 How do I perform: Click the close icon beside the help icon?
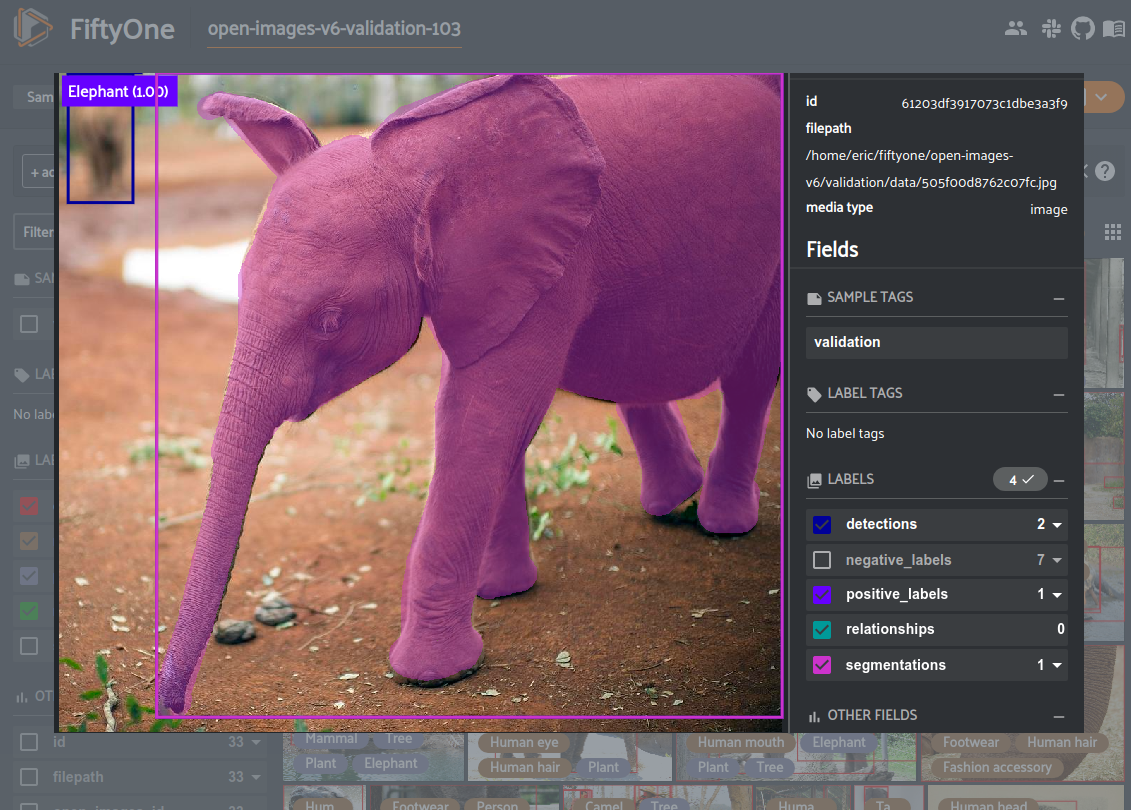point(1082,170)
